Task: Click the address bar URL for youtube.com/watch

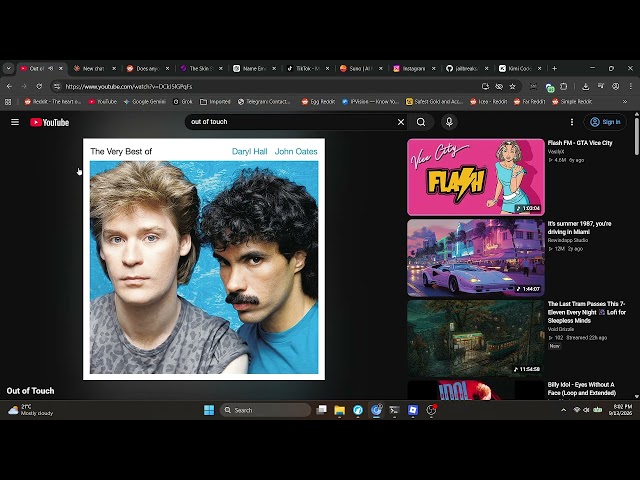Action: pos(129,87)
